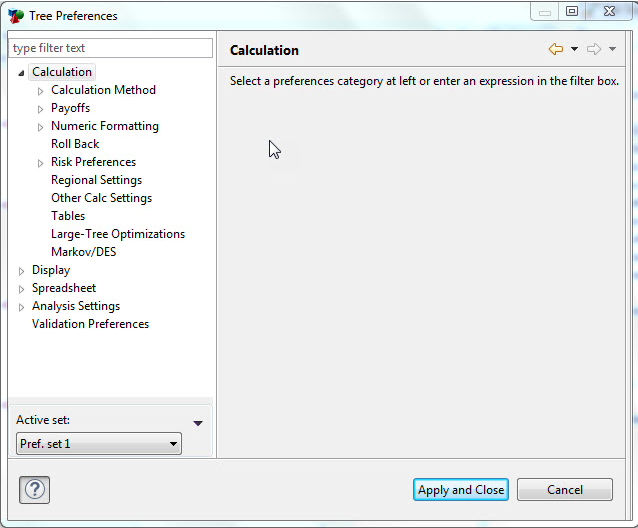
Task: Expand the Display category
Action: point(22,271)
